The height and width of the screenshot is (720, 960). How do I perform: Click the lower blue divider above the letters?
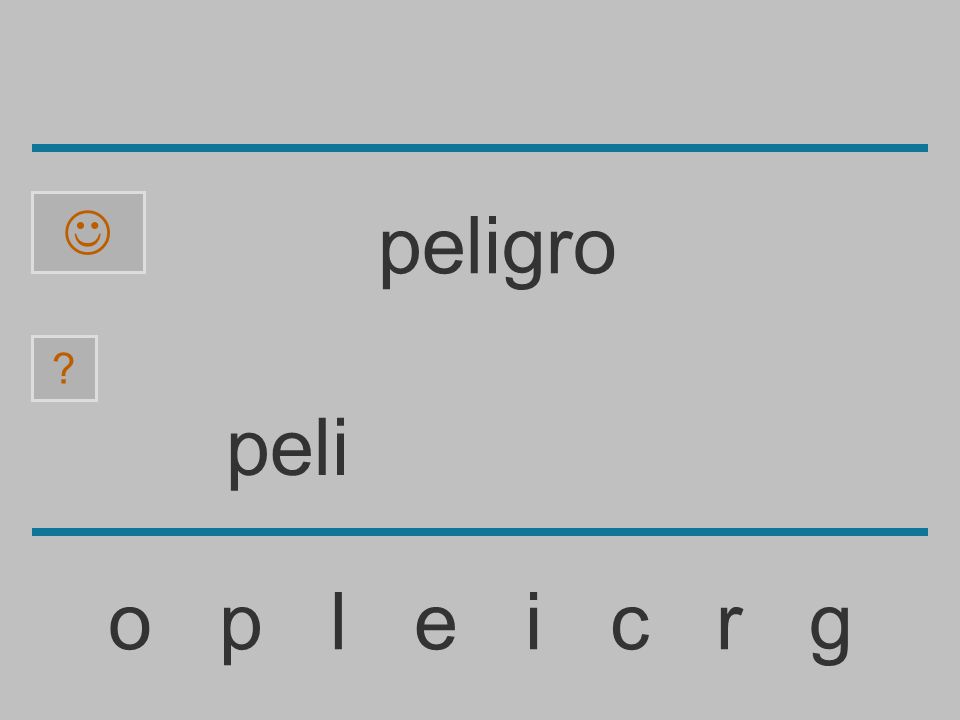[480, 531]
